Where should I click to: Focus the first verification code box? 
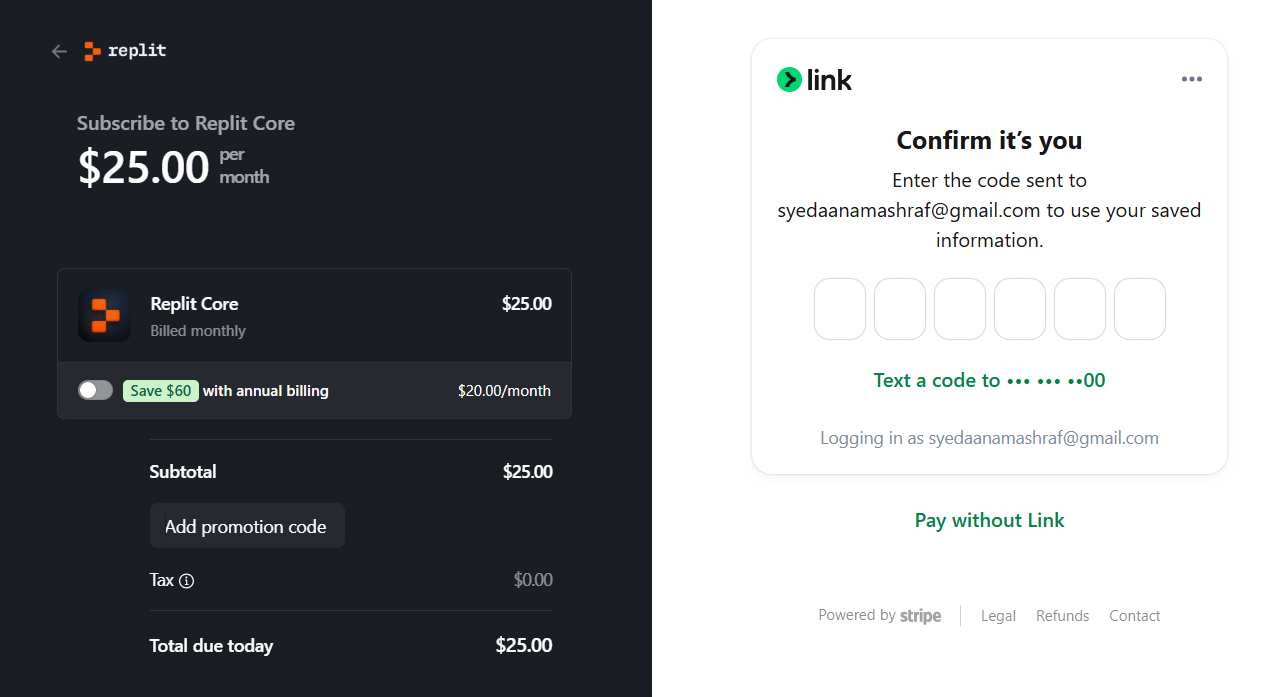pos(840,309)
